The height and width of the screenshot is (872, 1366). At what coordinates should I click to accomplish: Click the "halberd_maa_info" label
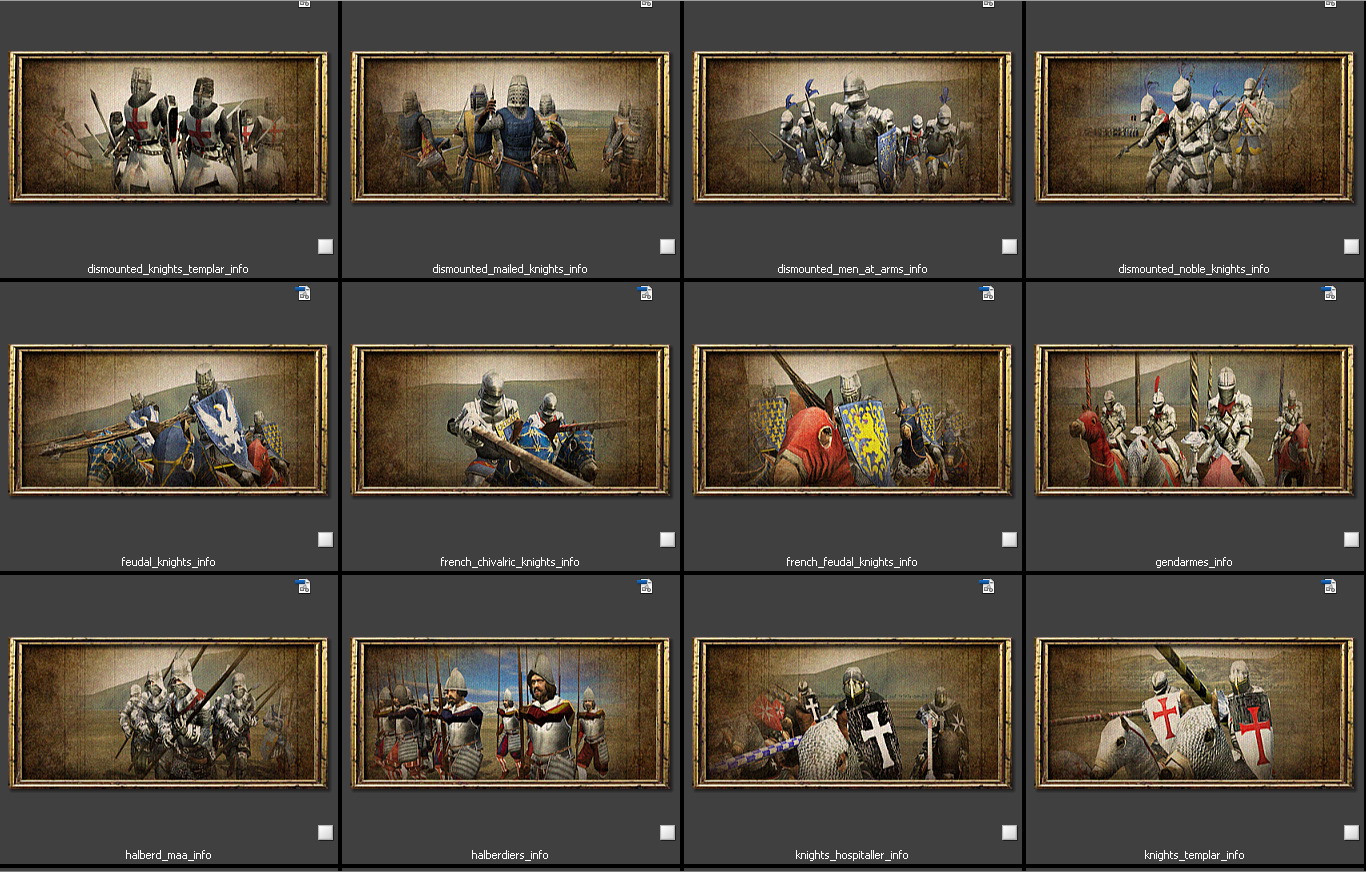pyautogui.click(x=168, y=855)
